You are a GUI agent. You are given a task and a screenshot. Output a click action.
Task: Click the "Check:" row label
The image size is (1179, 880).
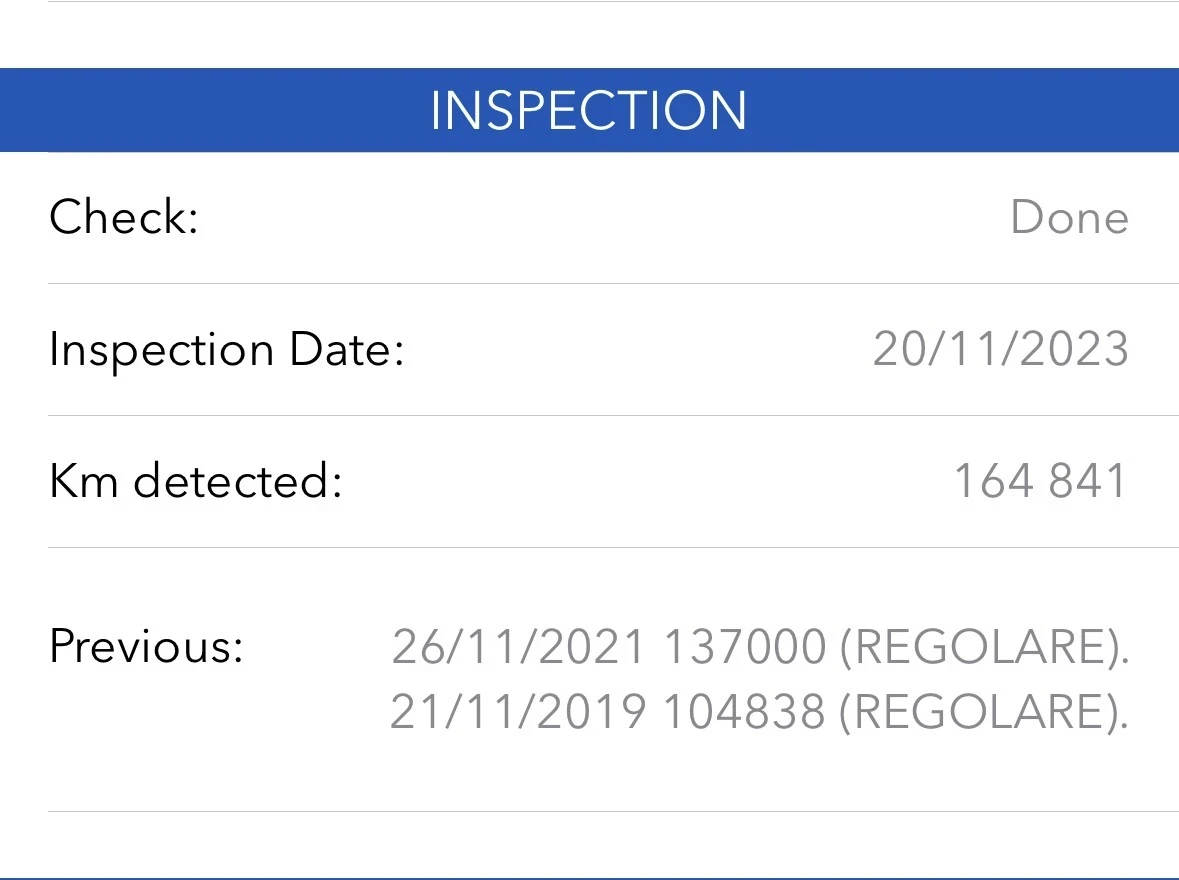124,217
